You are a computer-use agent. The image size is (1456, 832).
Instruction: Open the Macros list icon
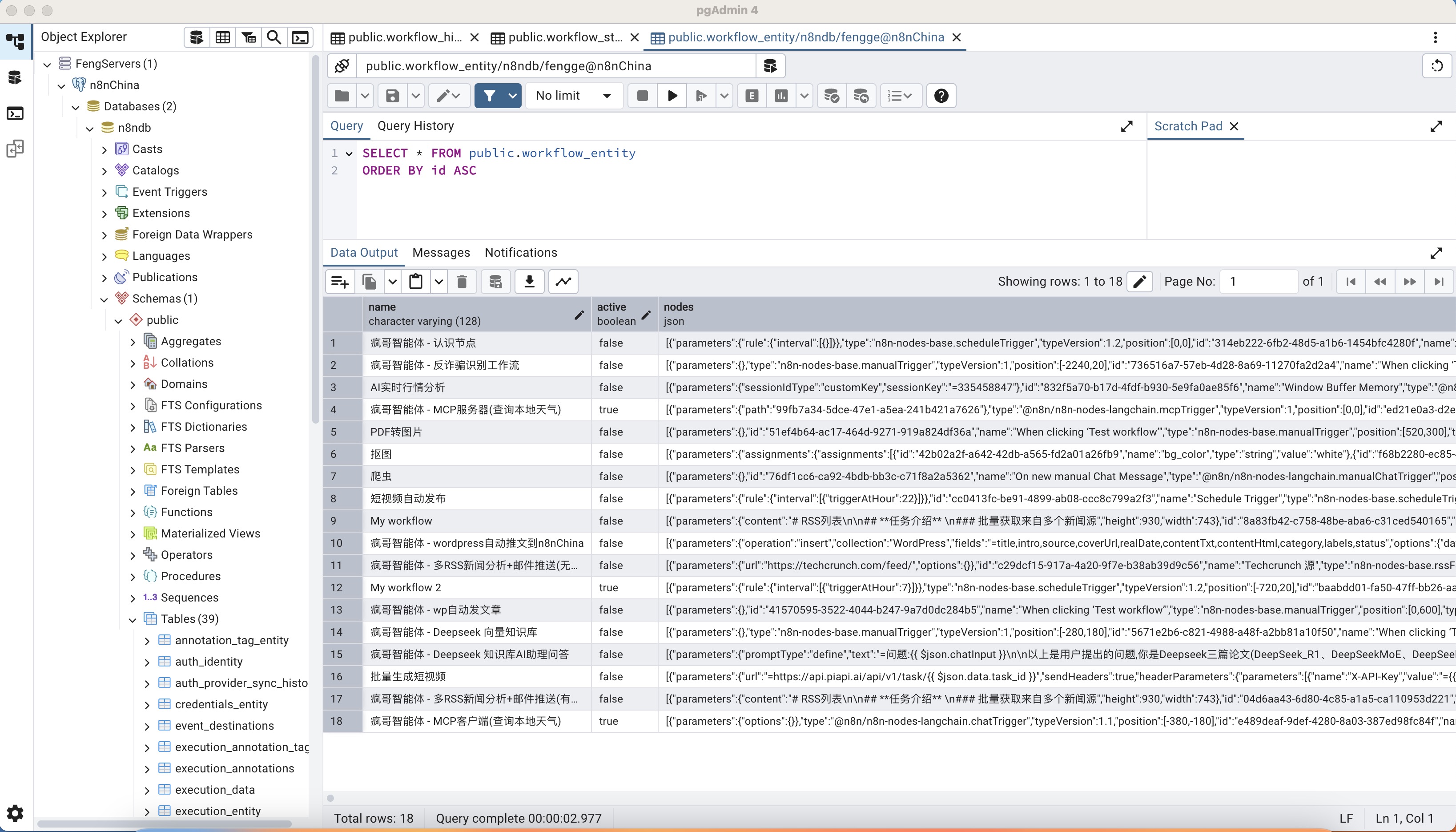(901, 95)
